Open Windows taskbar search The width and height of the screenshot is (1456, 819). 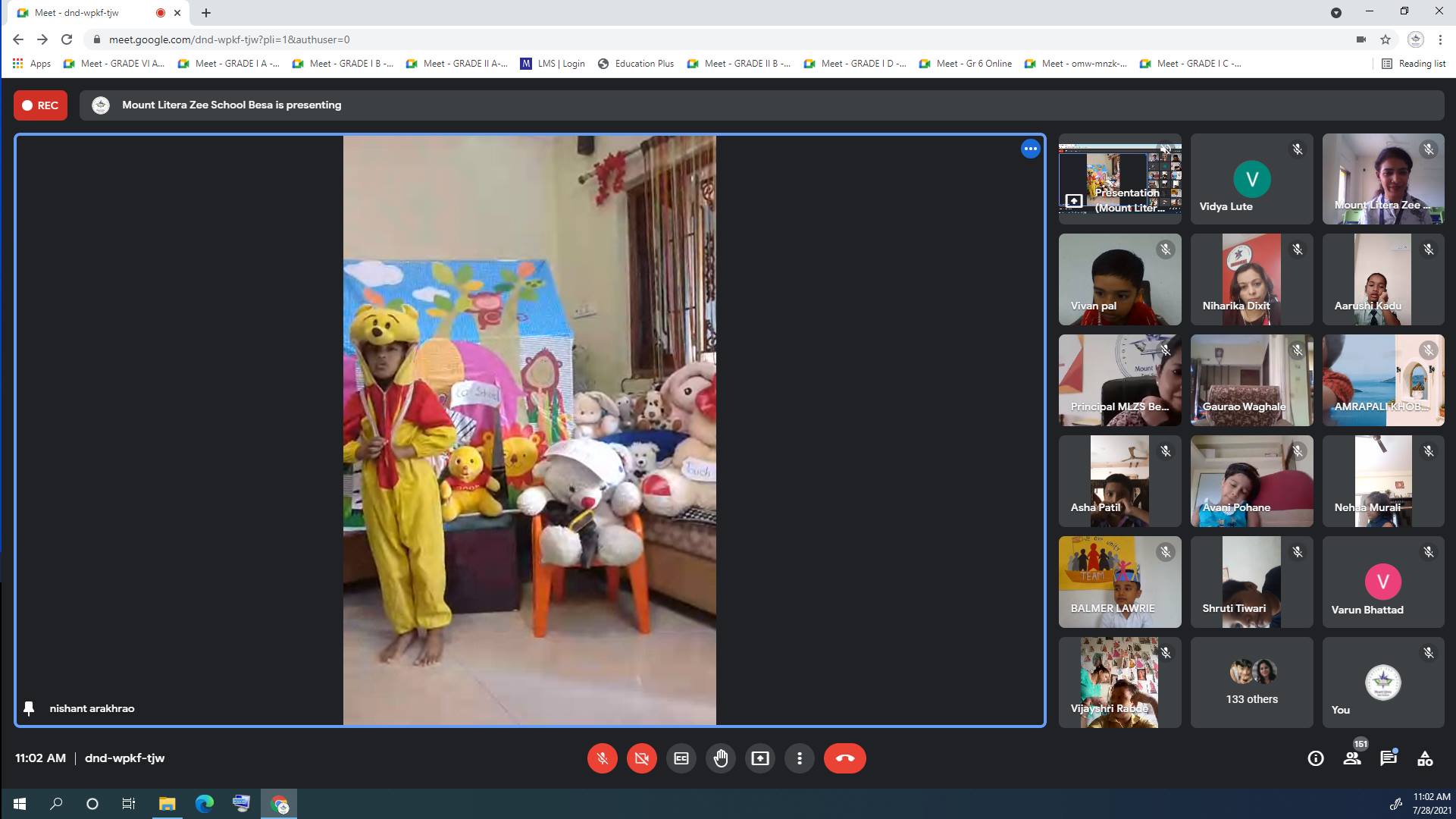[x=56, y=804]
